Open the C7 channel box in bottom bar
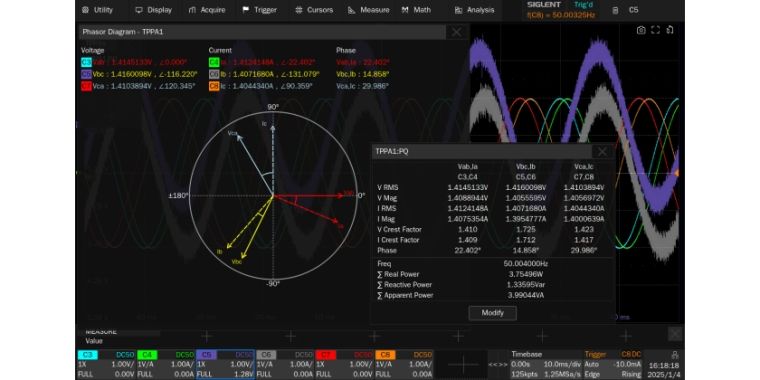 click(344, 364)
